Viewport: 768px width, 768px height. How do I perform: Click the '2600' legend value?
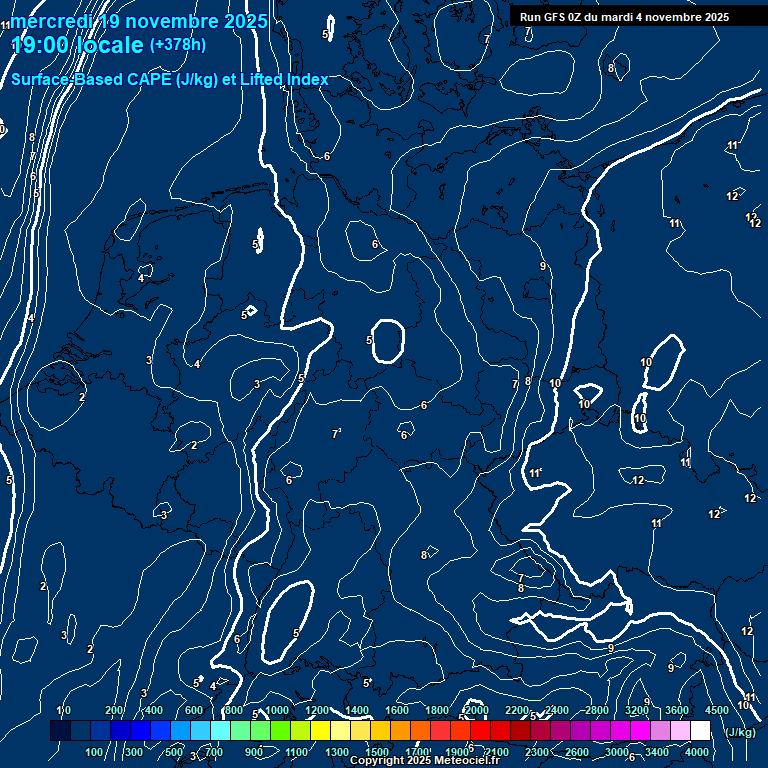point(576,752)
